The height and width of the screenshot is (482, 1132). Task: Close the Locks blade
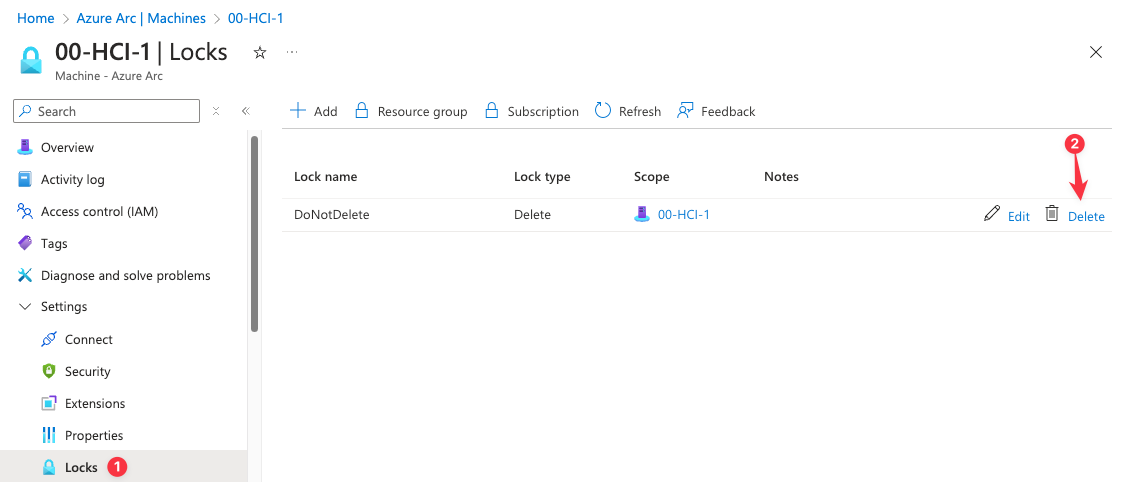click(1095, 52)
